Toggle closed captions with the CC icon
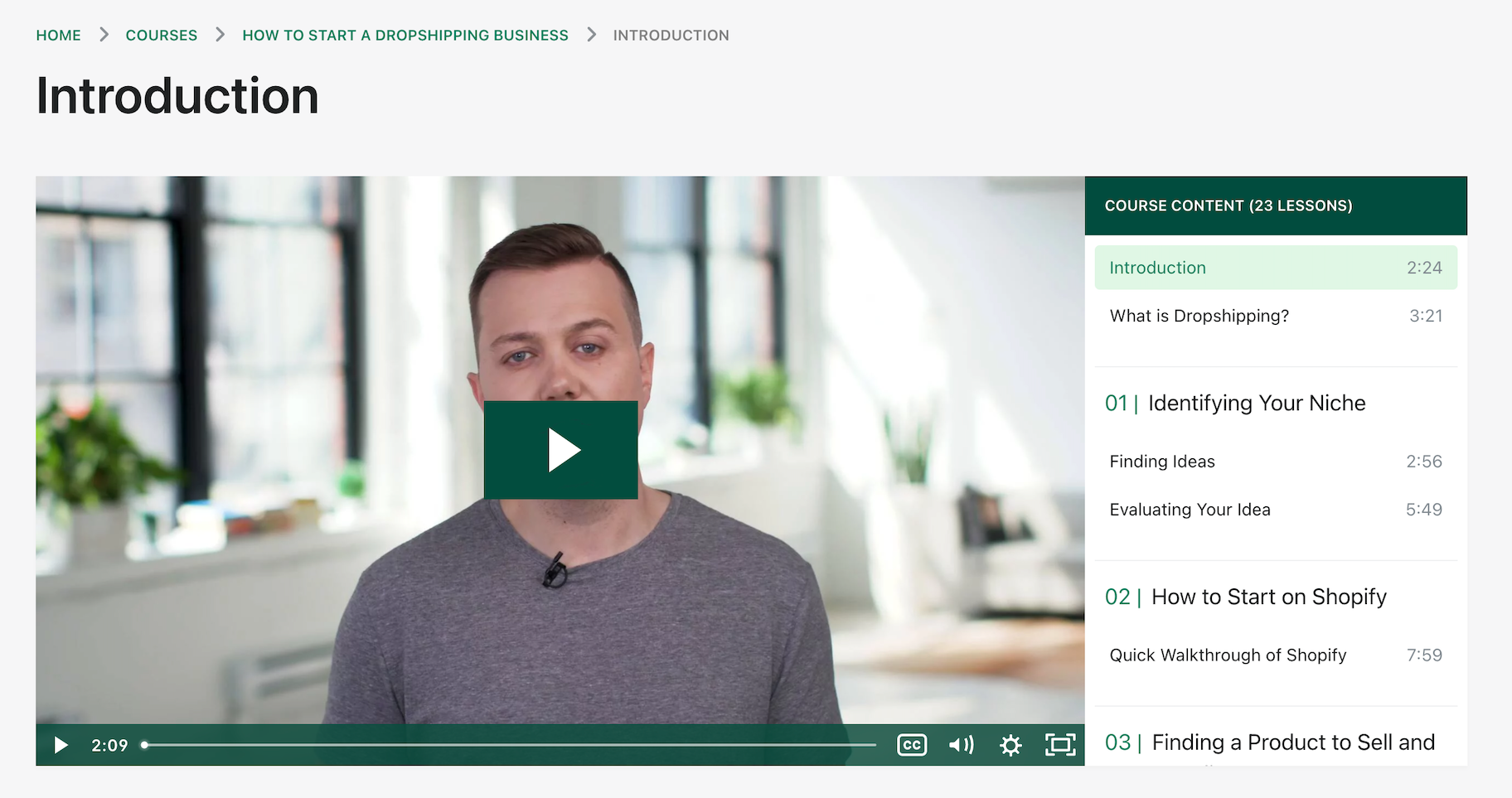The image size is (1512, 798). click(x=912, y=745)
